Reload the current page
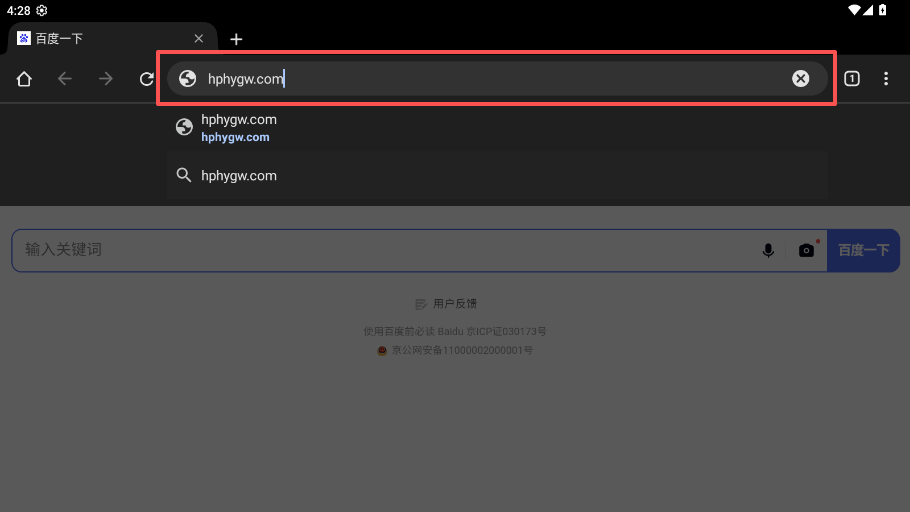This screenshot has height=512, width=910. click(147, 79)
